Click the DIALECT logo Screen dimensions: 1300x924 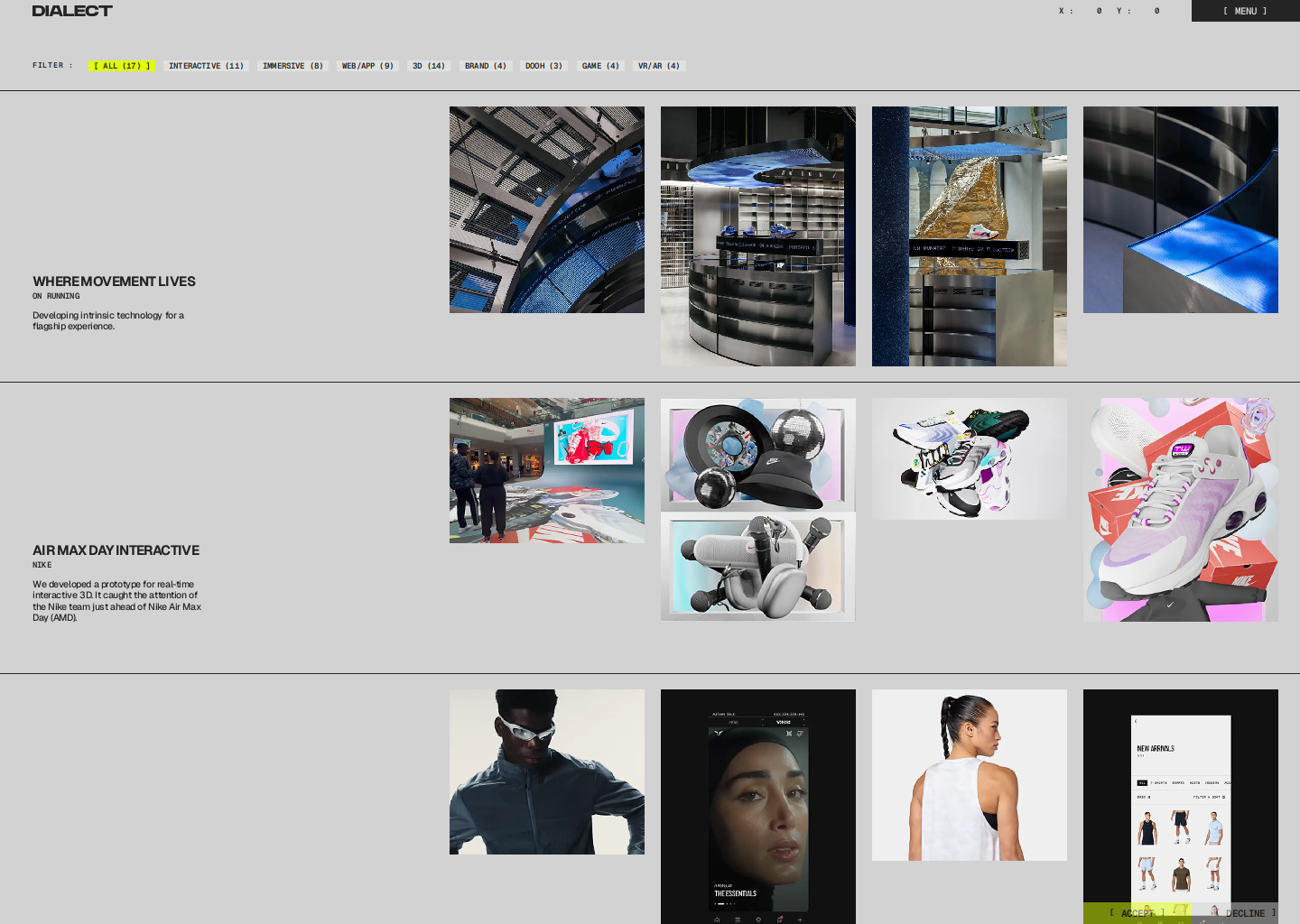[x=72, y=11]
